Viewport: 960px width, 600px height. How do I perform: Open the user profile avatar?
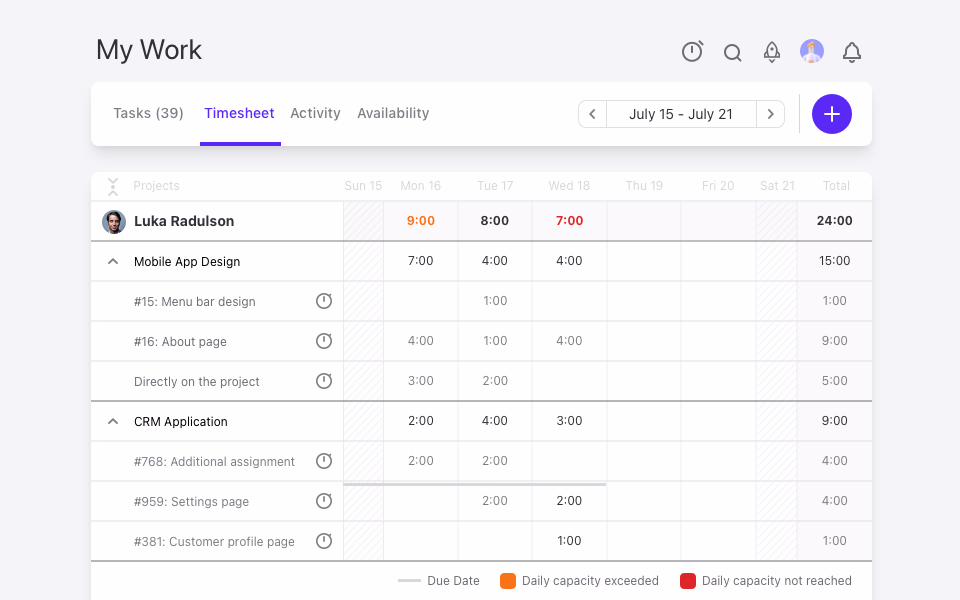[812, 51]
